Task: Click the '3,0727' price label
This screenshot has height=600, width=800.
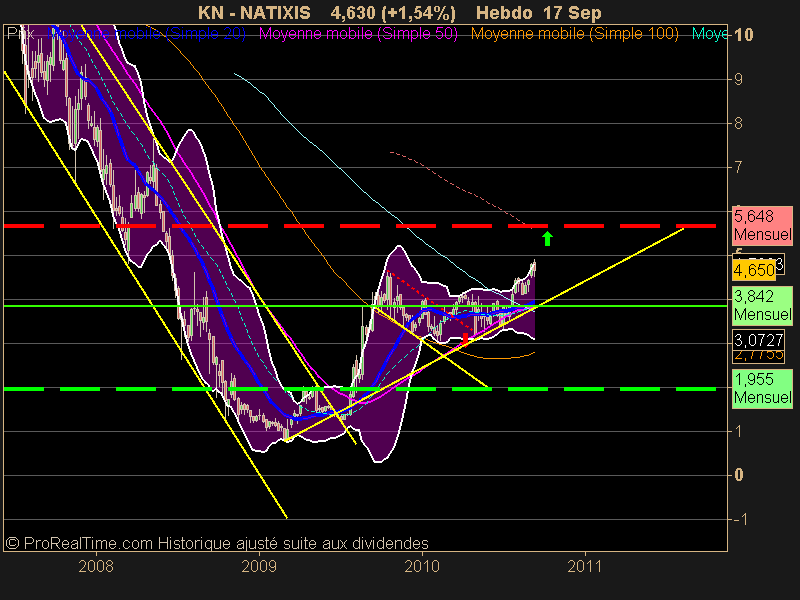Action: pos(758,340)
